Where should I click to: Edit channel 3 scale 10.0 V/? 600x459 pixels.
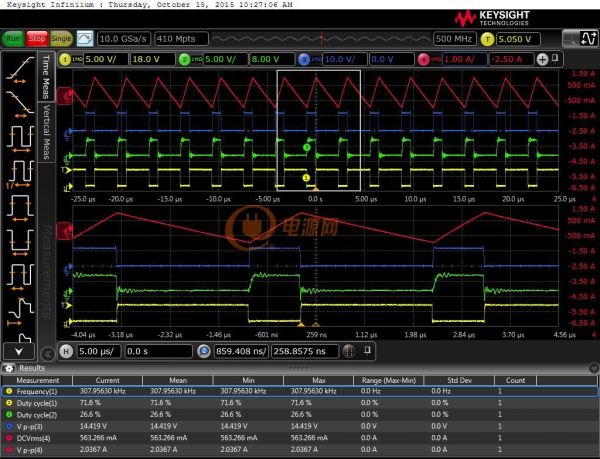(344, 59)
